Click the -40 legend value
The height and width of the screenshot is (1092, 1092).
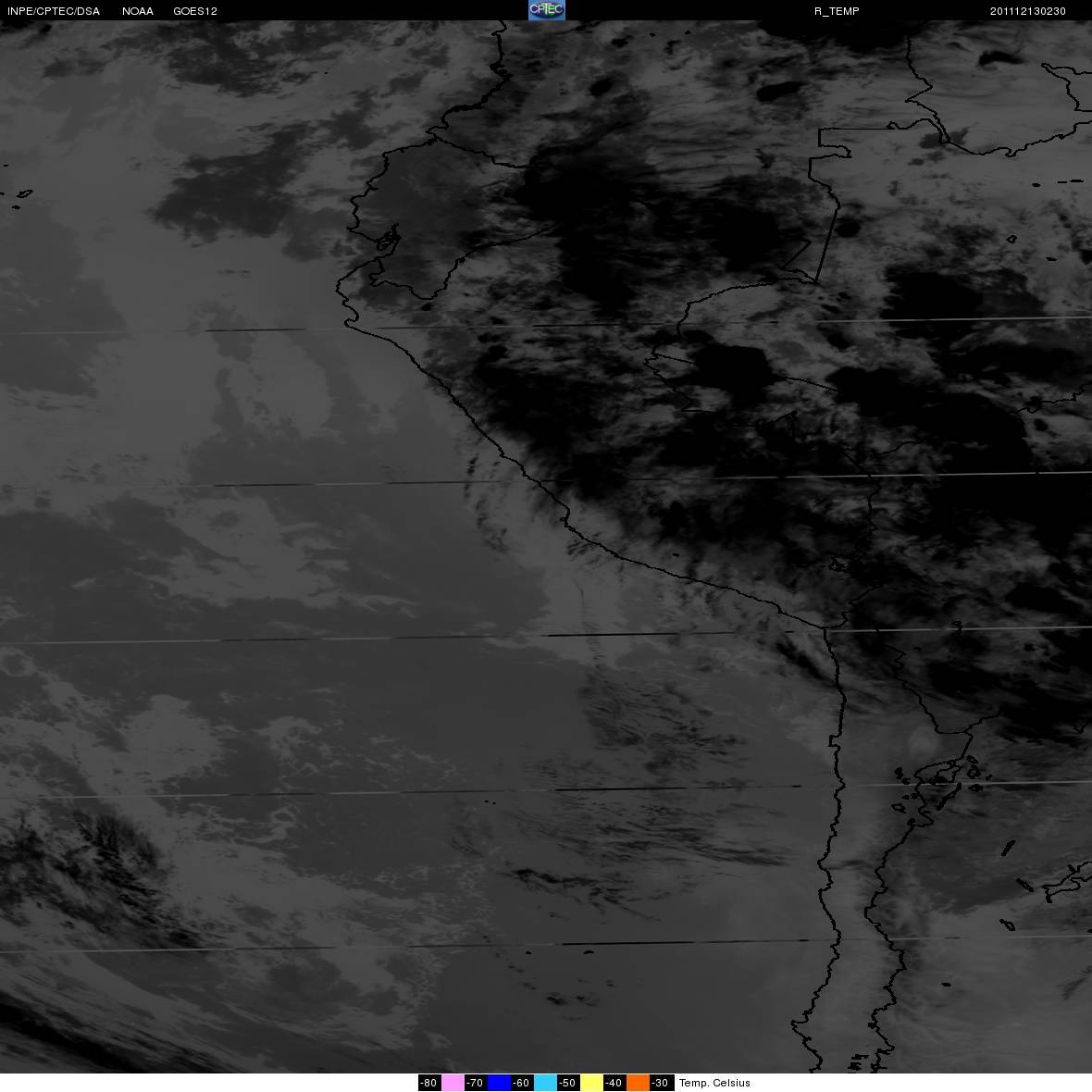614,1083
